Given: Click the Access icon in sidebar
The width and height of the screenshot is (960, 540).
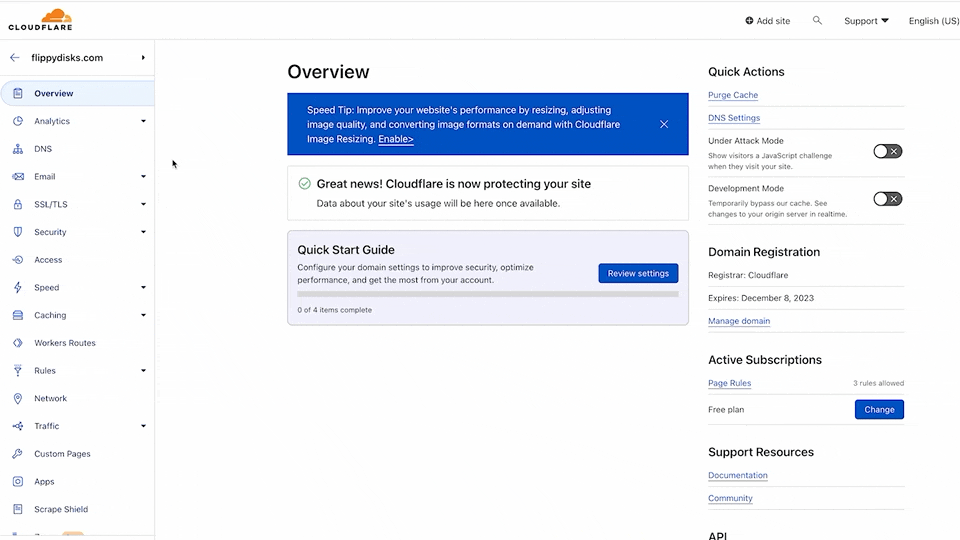Looking at the screenshot, I should point(18,260).
